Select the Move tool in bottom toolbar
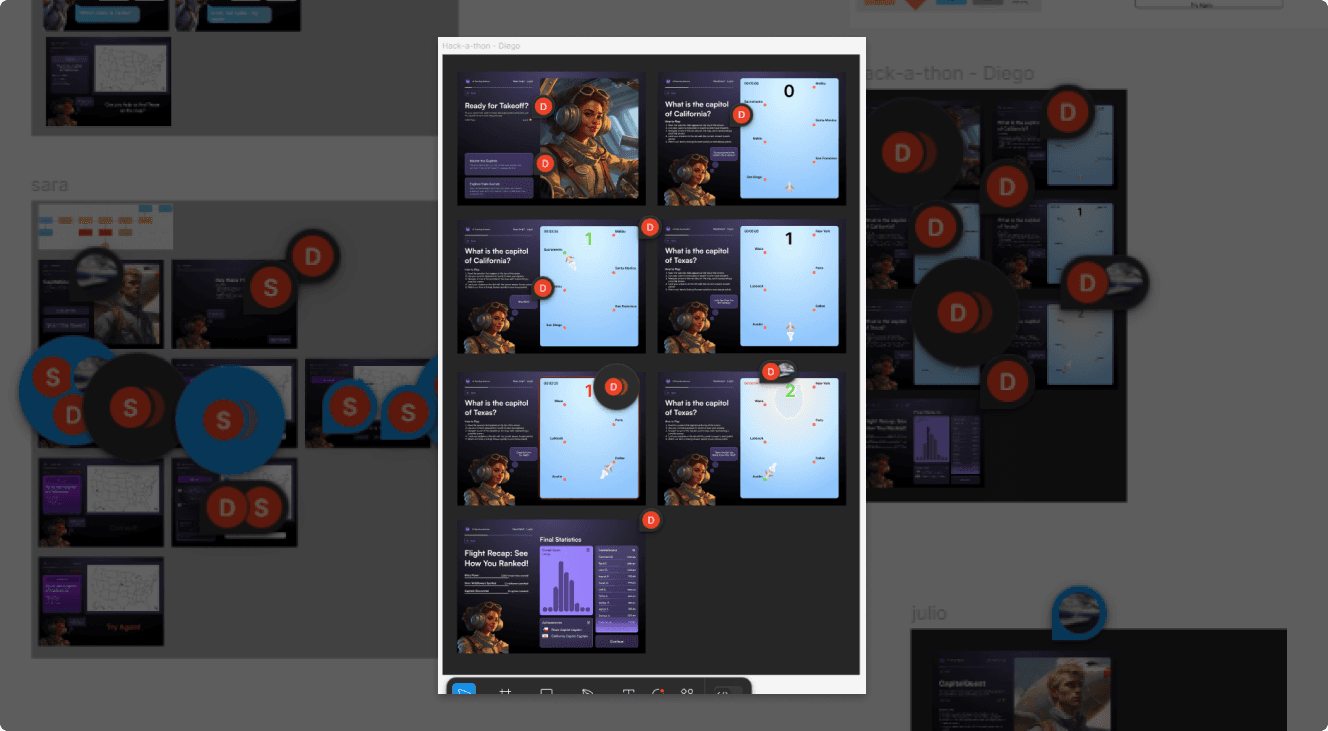This screenshot has height=731, width=1328. (465, 689)
